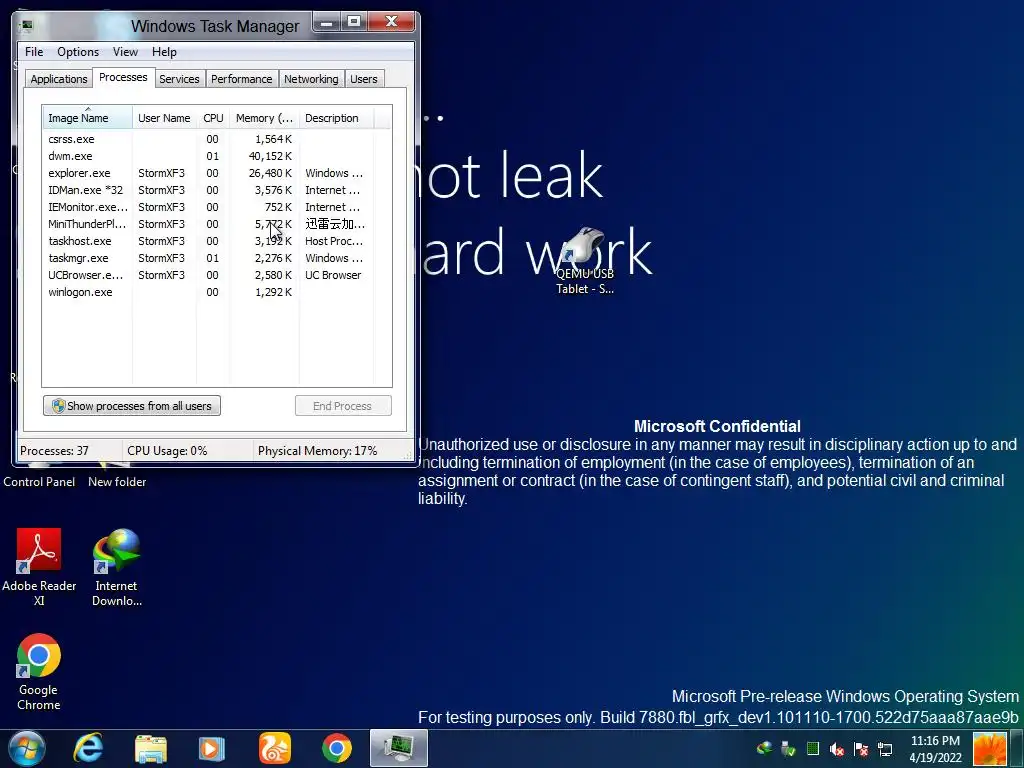
Task: Open the taskbar clock showing 11:16 PM
Action: [935, 748]
